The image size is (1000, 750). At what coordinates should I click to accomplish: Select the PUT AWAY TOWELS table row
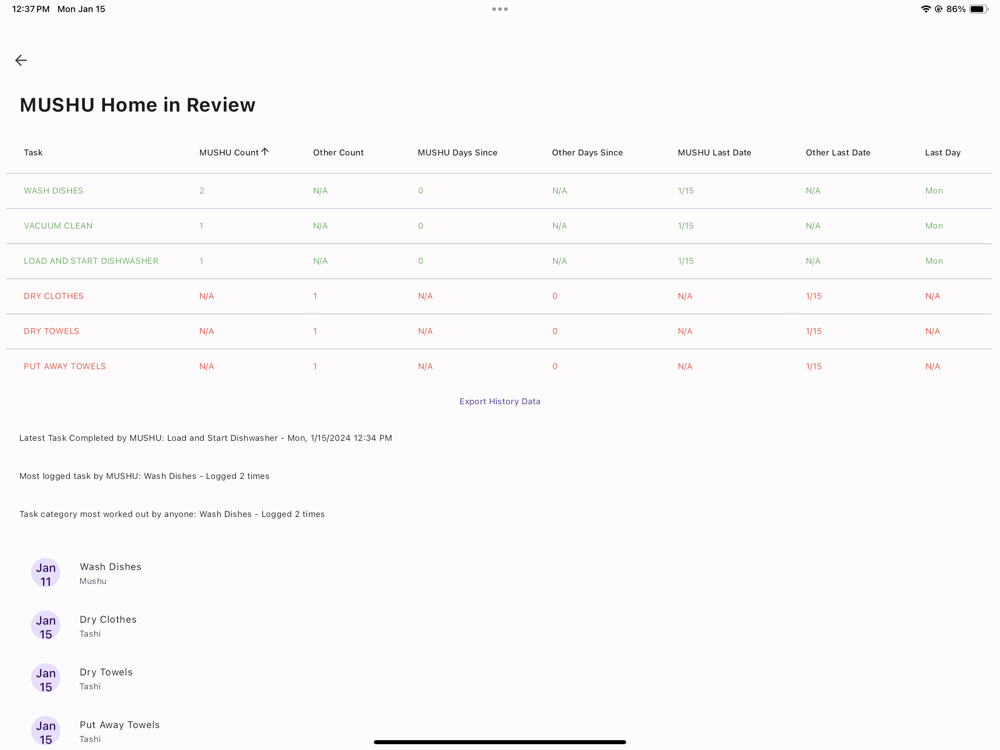pos(499,366)
